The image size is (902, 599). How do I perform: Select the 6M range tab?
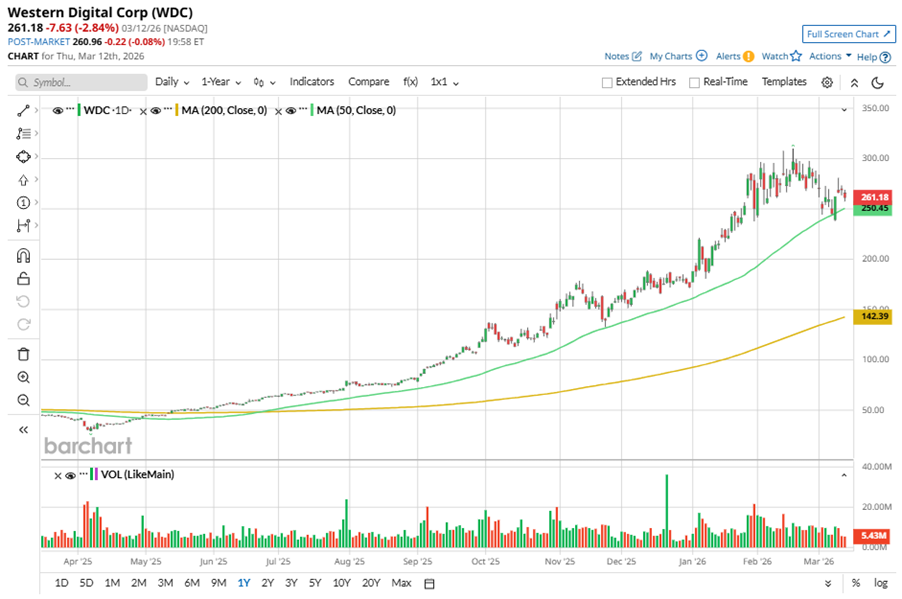(192, 583)
